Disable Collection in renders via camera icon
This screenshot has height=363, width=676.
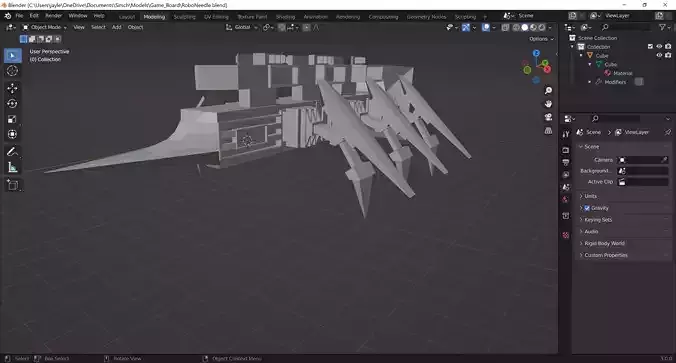[x=668, y=47]
